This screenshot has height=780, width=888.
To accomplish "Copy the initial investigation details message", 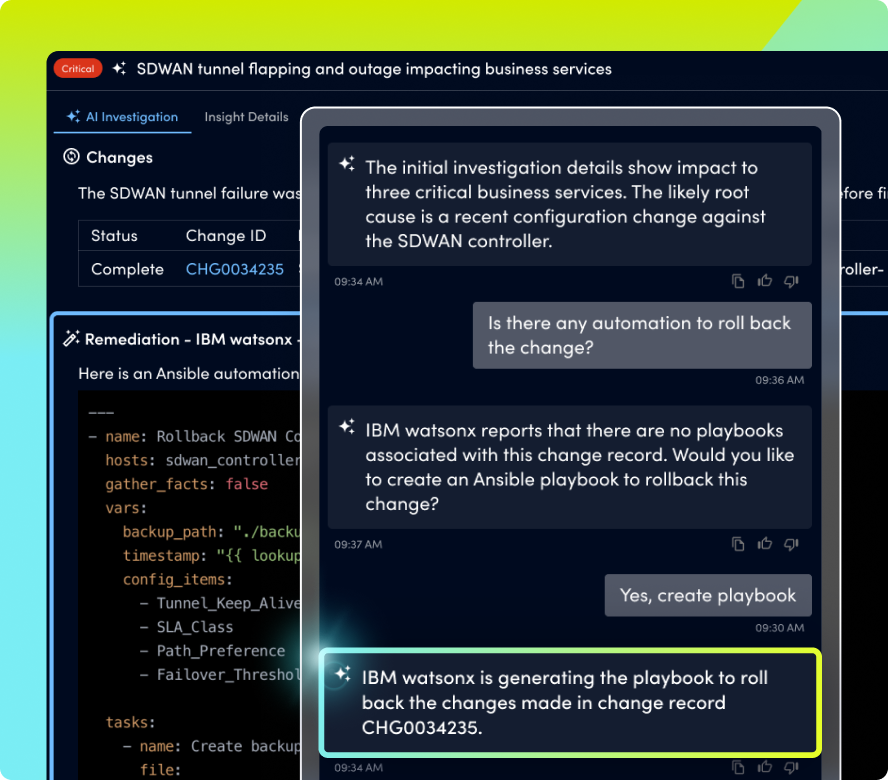I will coord(738,281).
